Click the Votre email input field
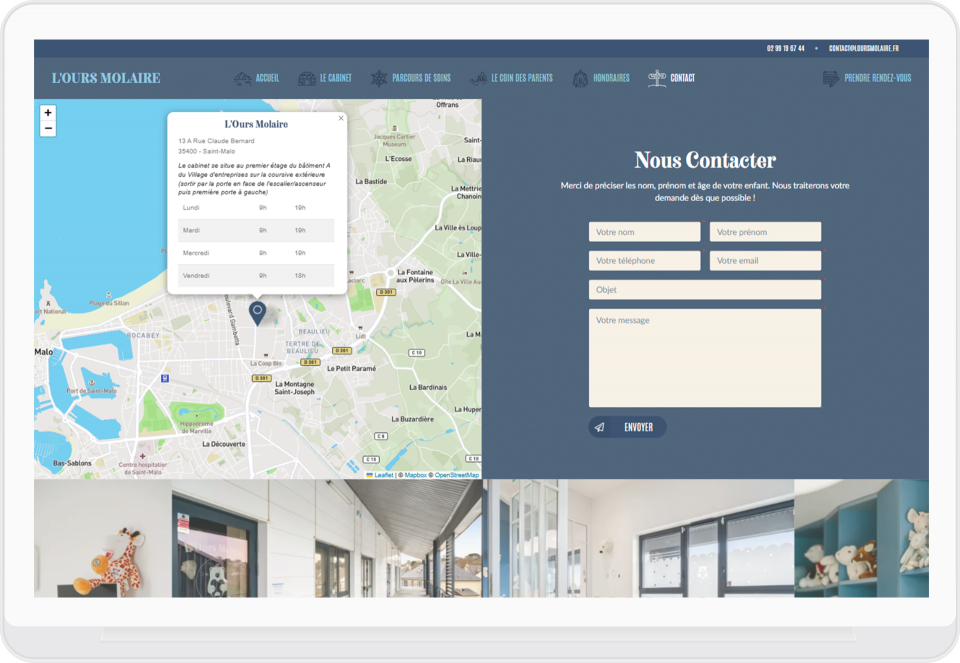 point(765,261)
